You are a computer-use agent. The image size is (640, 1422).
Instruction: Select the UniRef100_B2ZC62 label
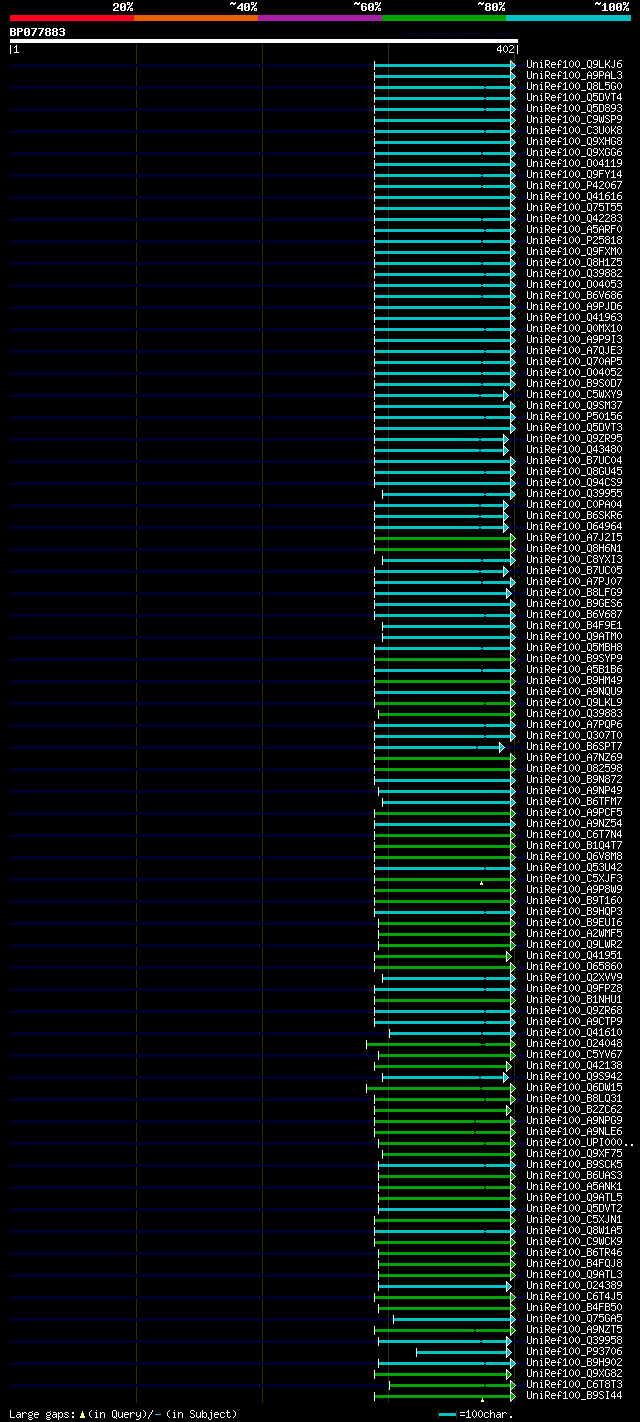pos(574,1109)
